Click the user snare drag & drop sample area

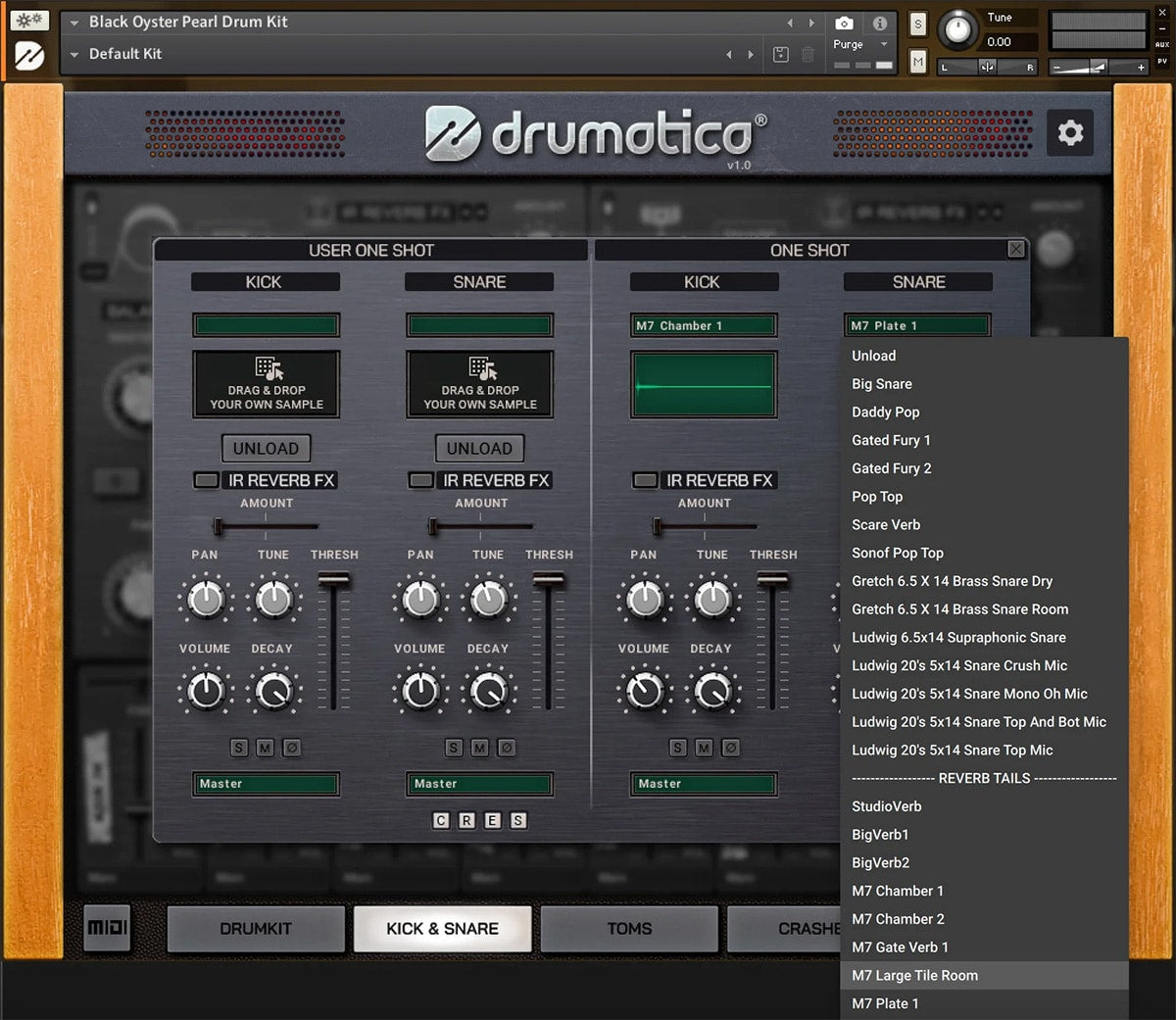point(480,384)
